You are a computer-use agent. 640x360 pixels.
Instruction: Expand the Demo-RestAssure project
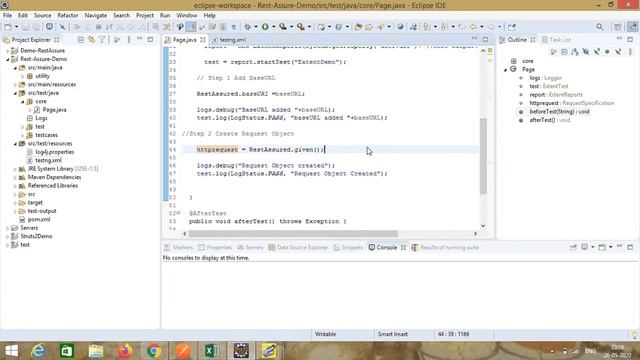7,51
